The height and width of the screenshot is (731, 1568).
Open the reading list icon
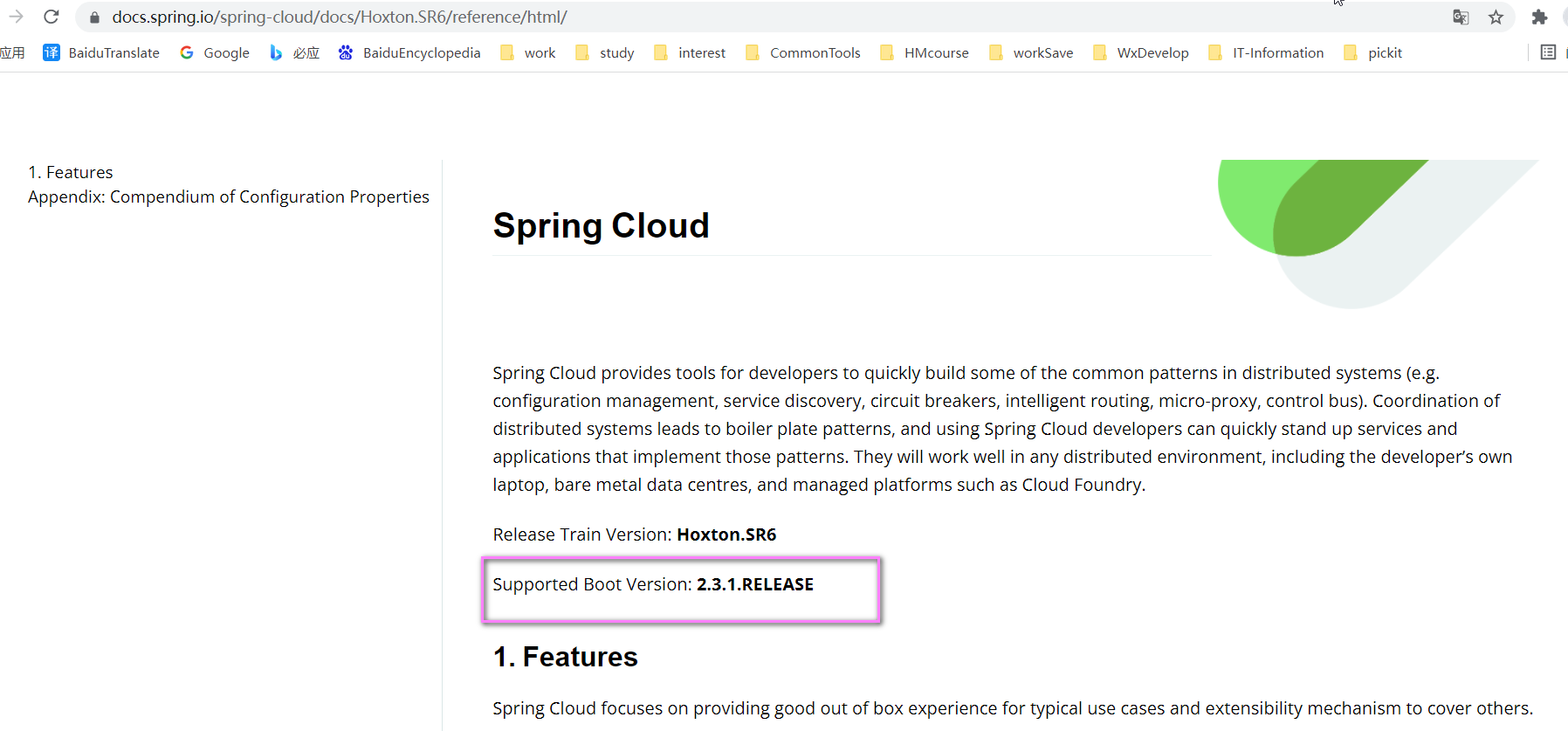point(1548,52)
